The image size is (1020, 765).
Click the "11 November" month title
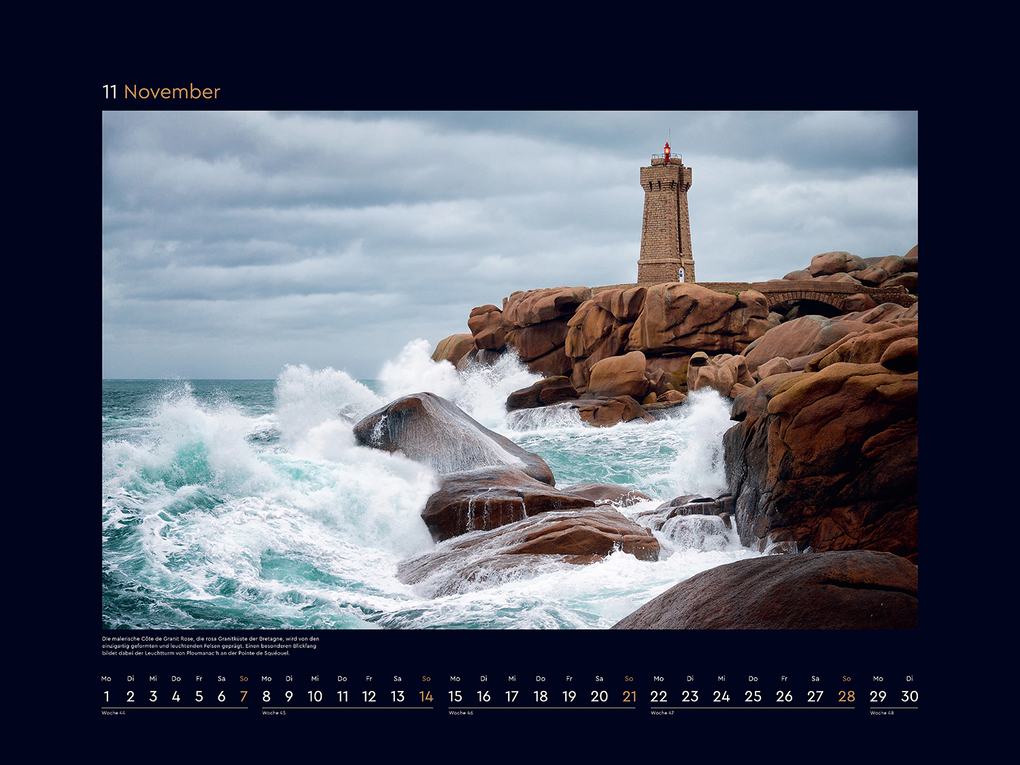(x=160, y=93)
